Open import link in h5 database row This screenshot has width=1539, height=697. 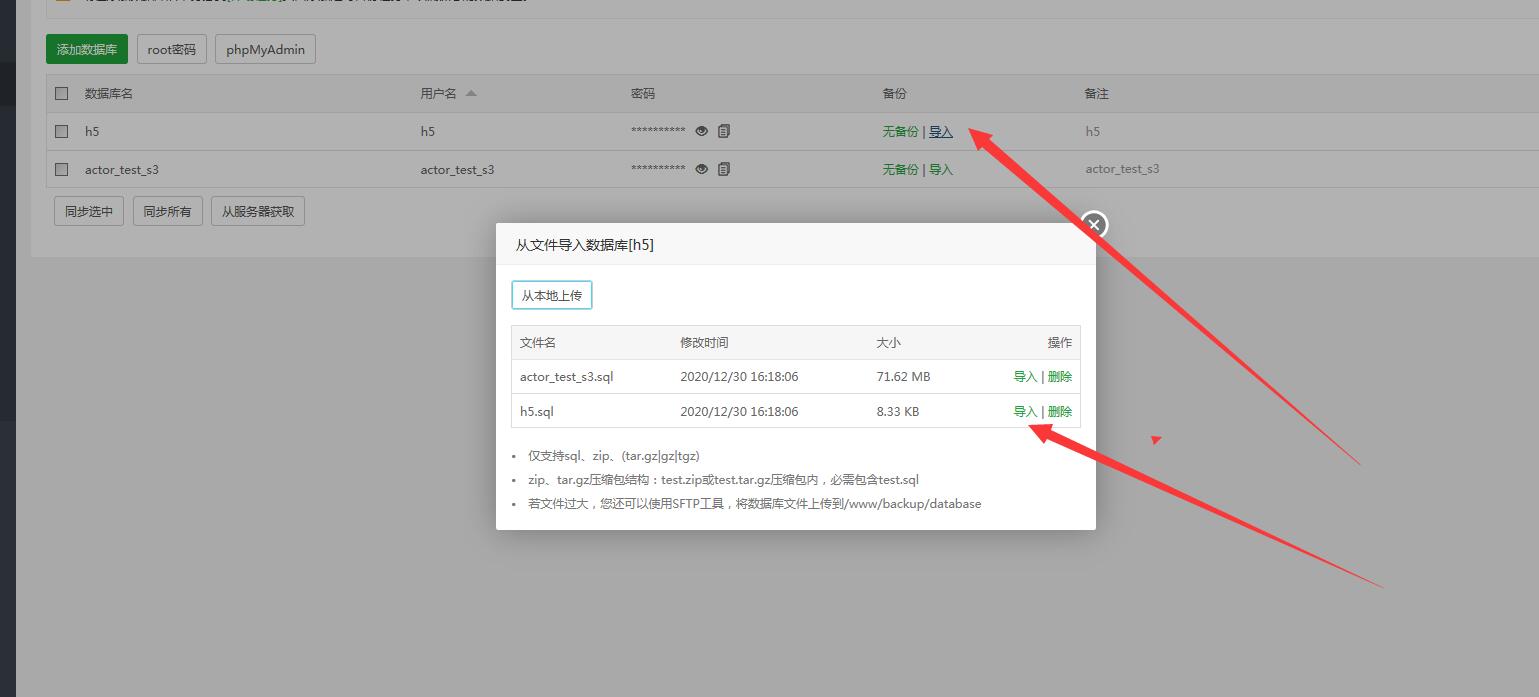coord(941,131)
